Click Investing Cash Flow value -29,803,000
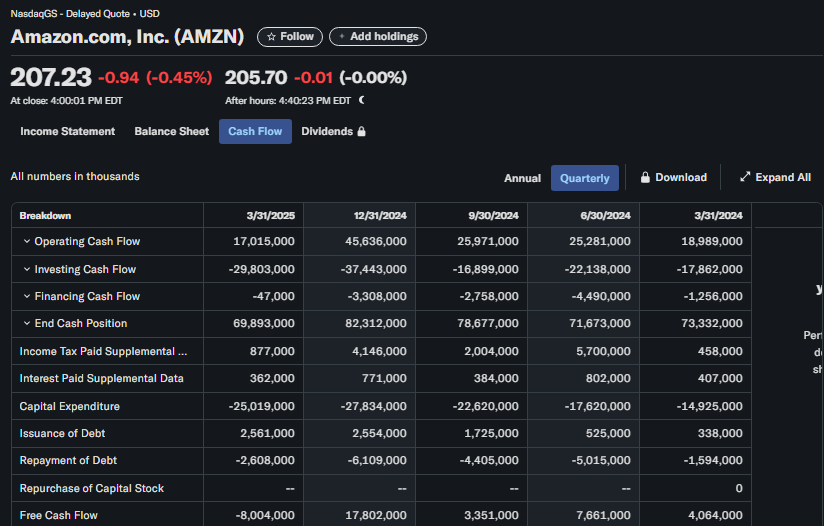Image resolution: width=824 pixels, height=526 pixels. pos(262,269)
